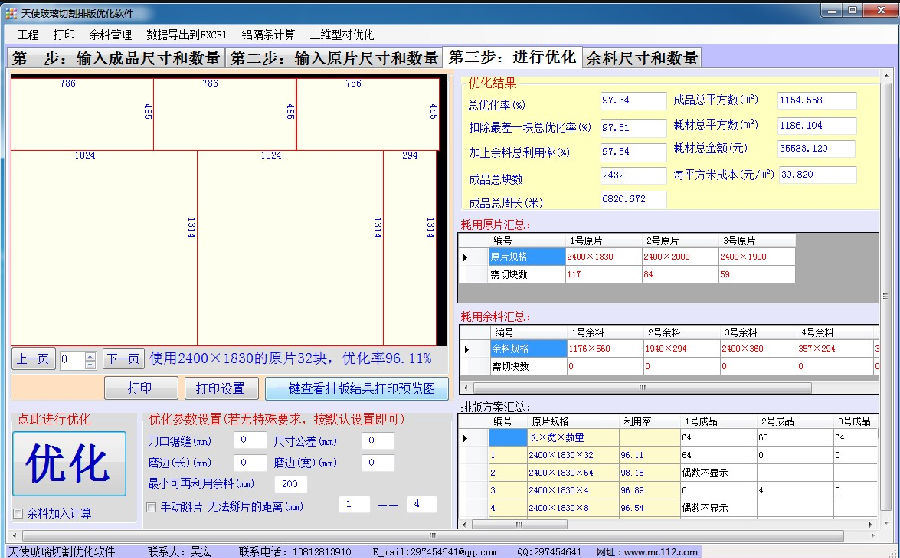The width and height of the screenshot is (900, 558).
Task: Click right arrow of layout summary scrollbar
Action: 871,524
